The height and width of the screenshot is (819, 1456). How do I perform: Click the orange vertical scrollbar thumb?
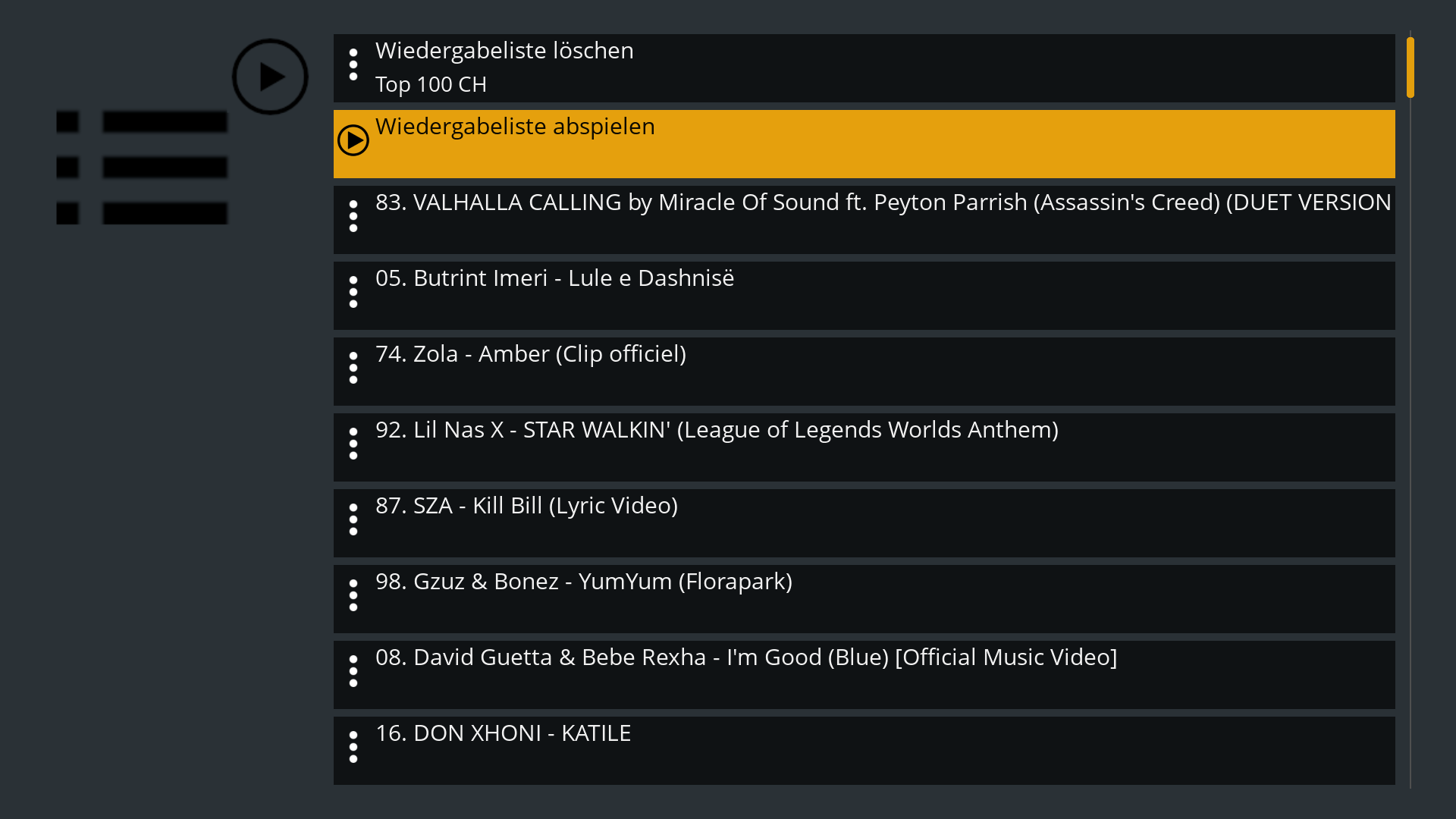pyautogui.click(x=1410, y=67)
